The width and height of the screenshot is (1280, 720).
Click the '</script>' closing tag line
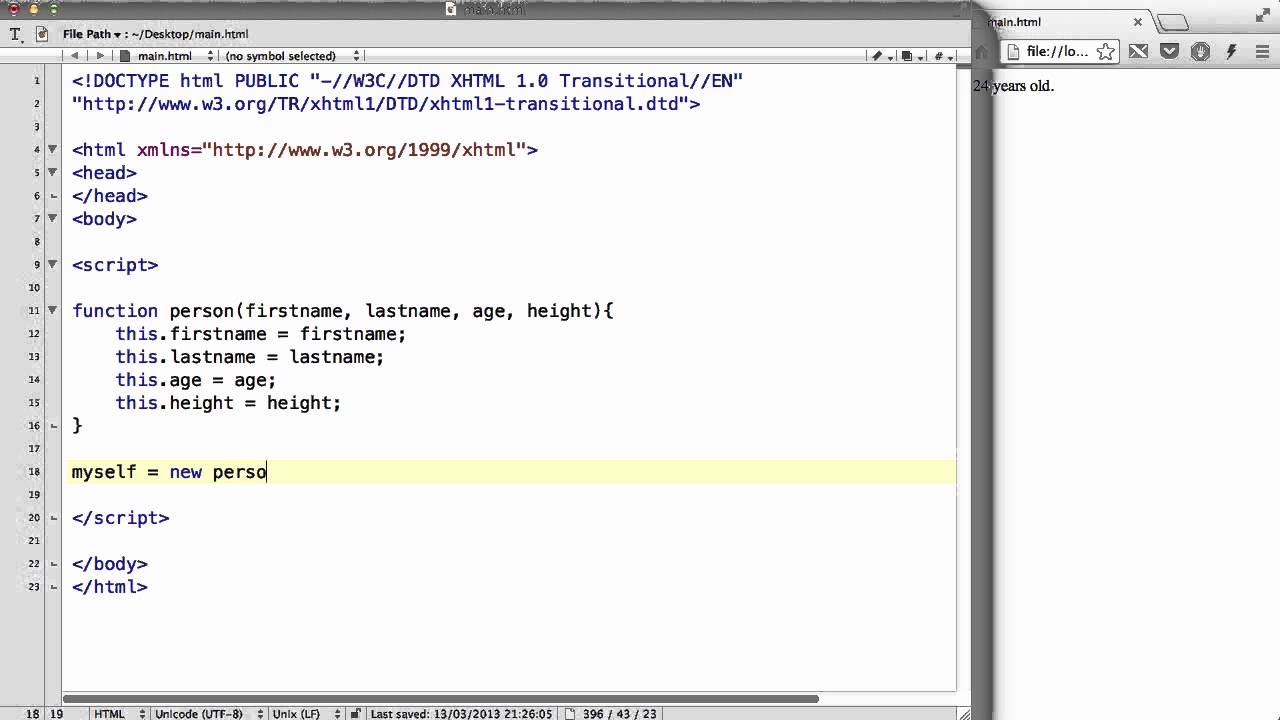coord(121,518)
